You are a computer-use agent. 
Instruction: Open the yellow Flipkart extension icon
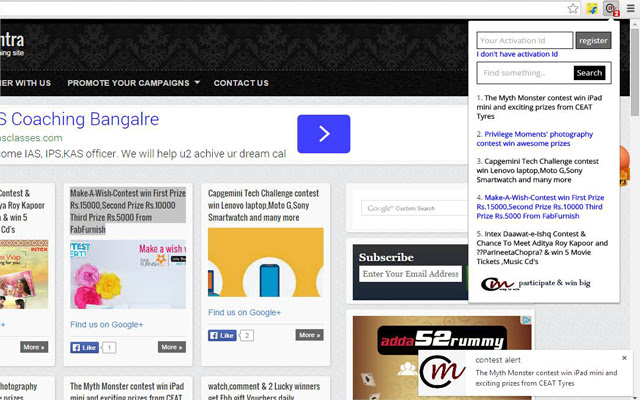(x=592, y=8)
